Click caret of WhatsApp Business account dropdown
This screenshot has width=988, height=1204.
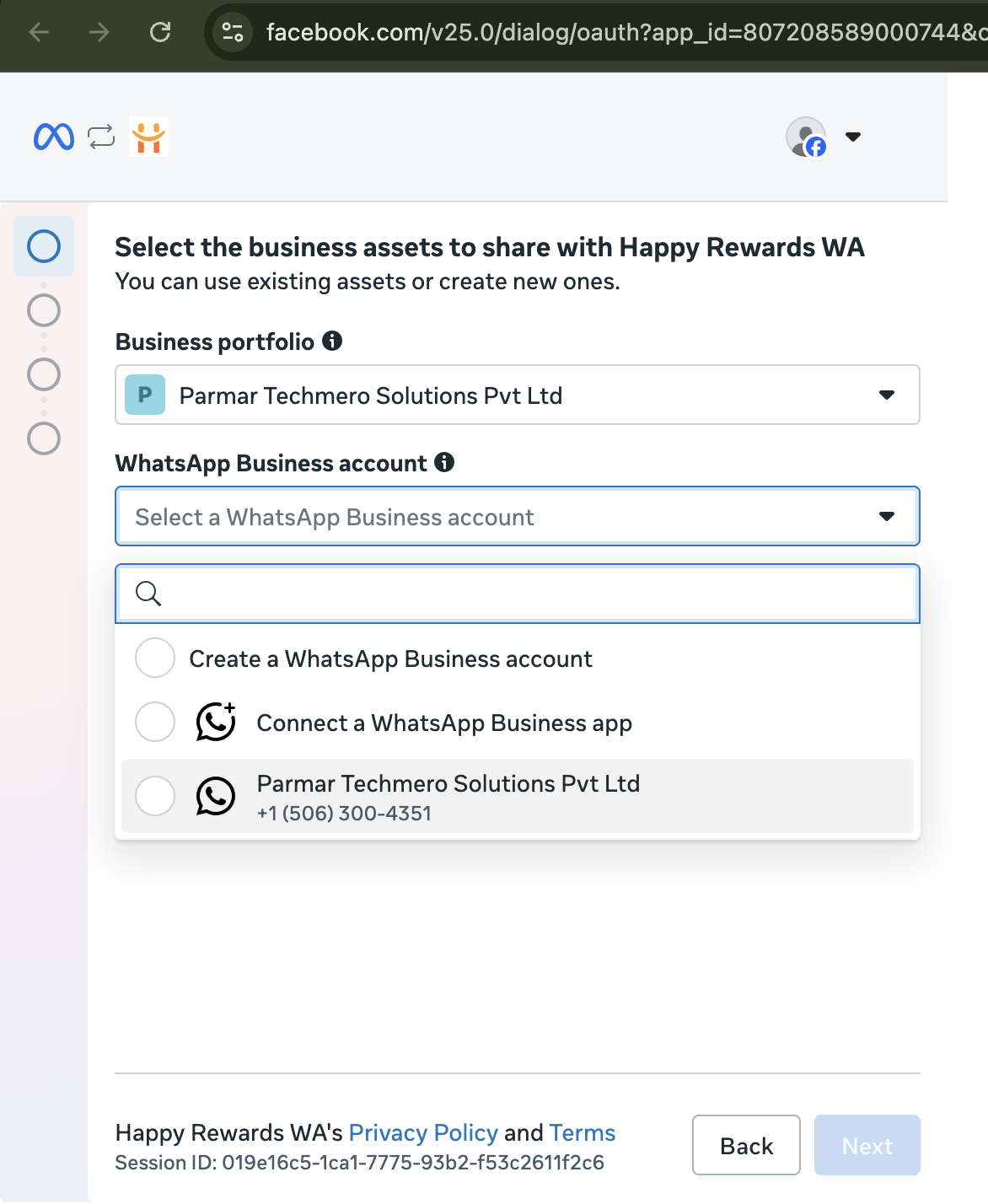click(x=887, y=516)
